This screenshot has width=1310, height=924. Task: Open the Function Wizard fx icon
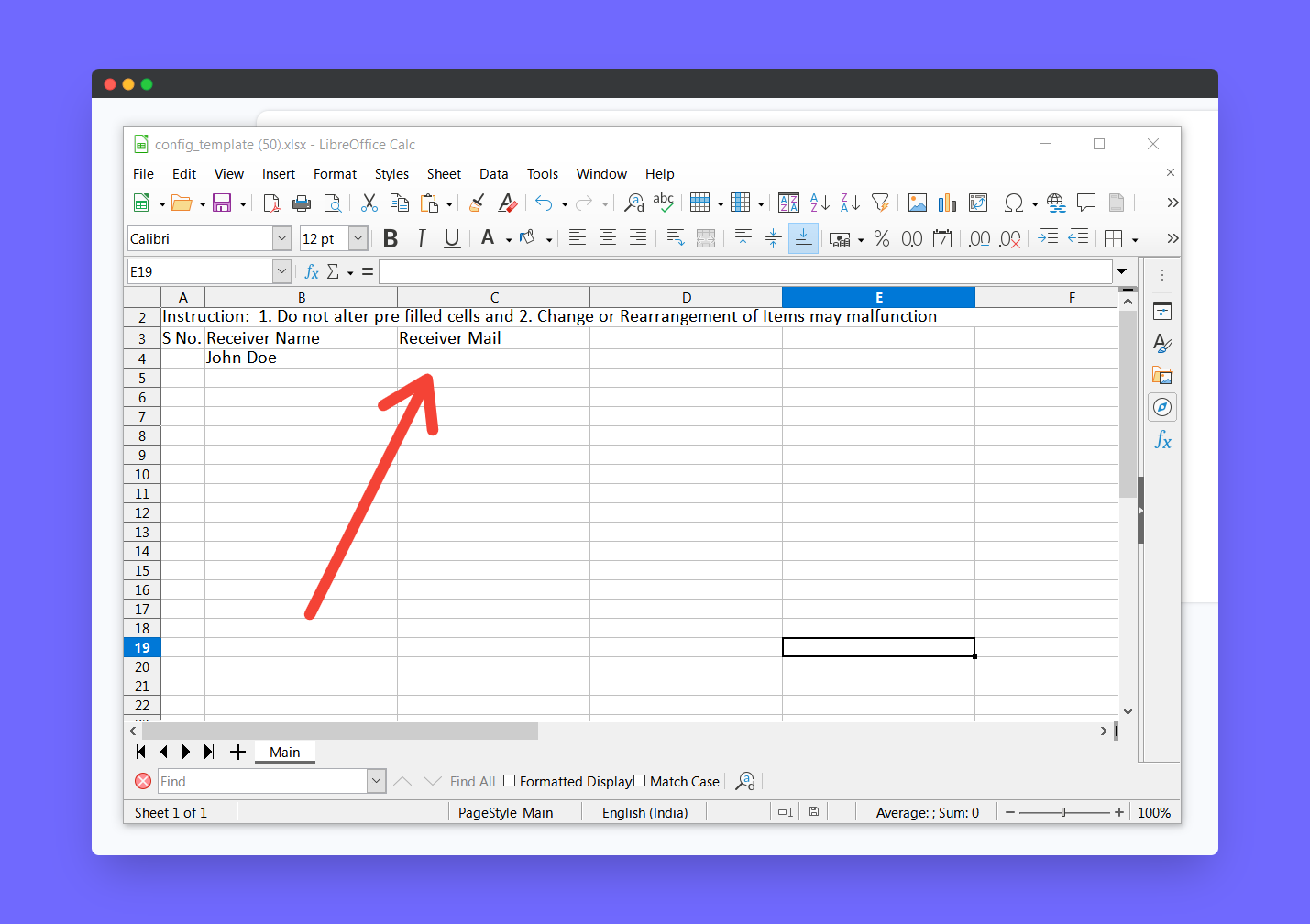tap(312, 271)
